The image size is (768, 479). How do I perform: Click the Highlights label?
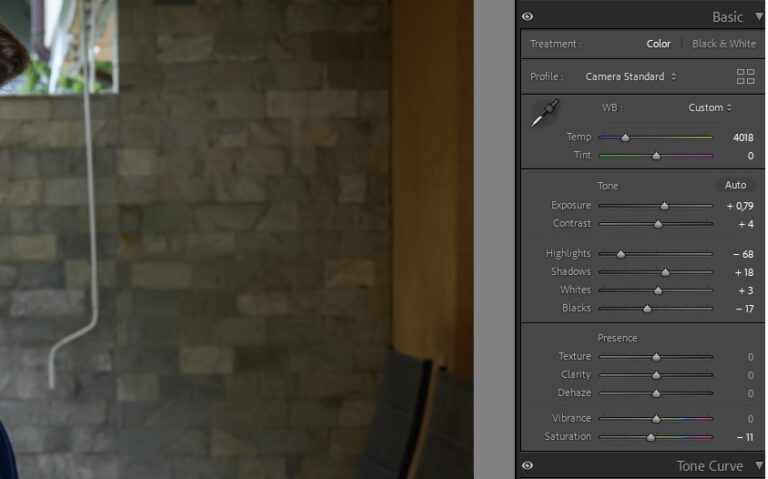568,254
